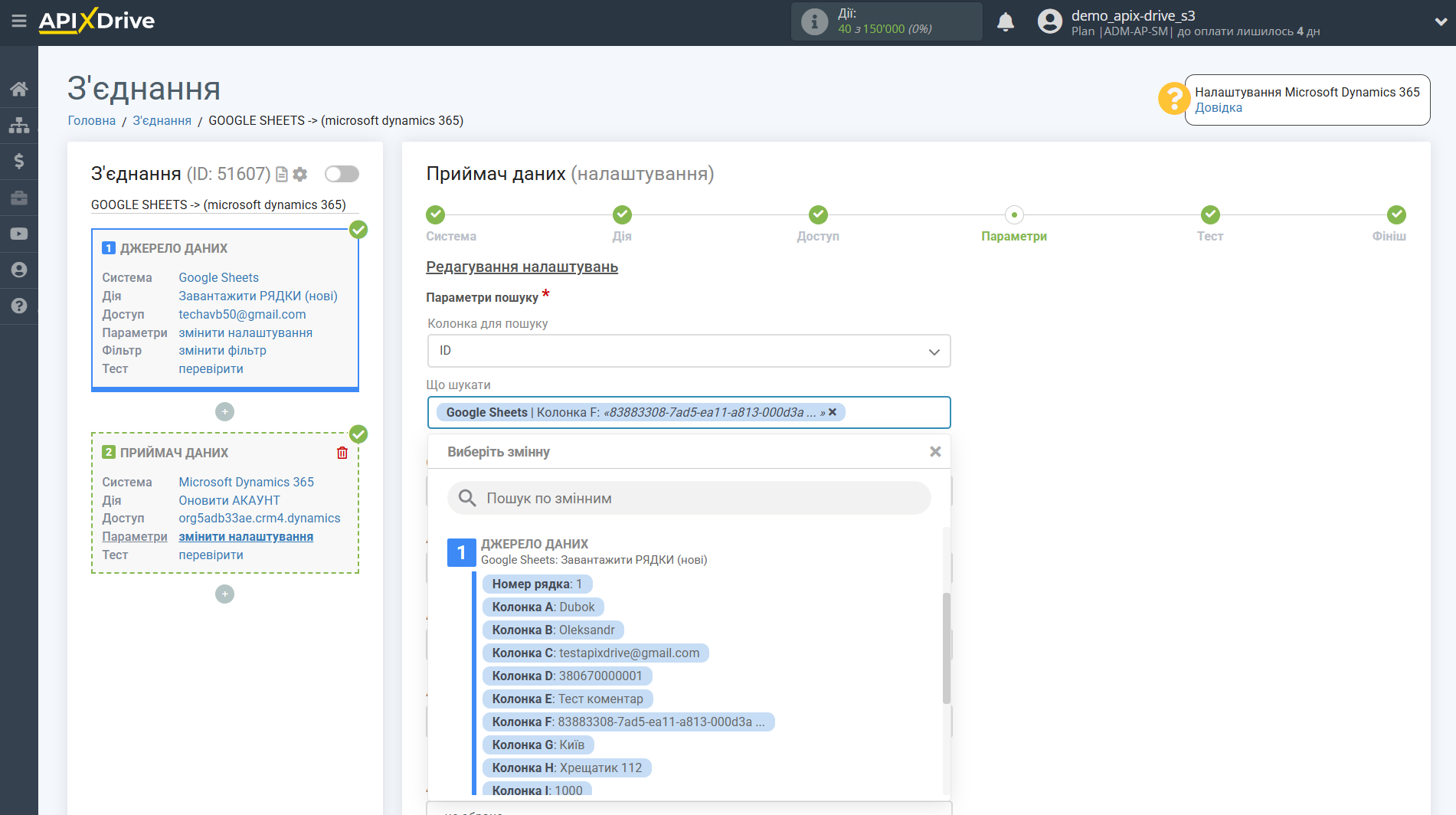Select variable Колонка B: Oleksandr
This screenshot has width=1456, height=815.
click(553, 630)
